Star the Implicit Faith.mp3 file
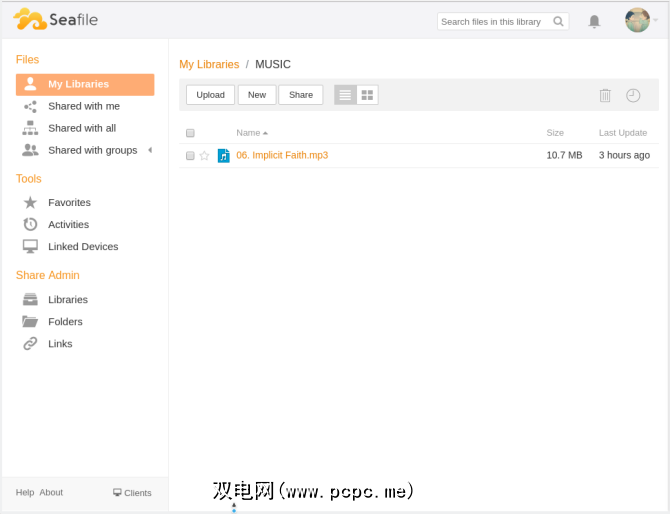Screen dimensions: 670x514 205,156
